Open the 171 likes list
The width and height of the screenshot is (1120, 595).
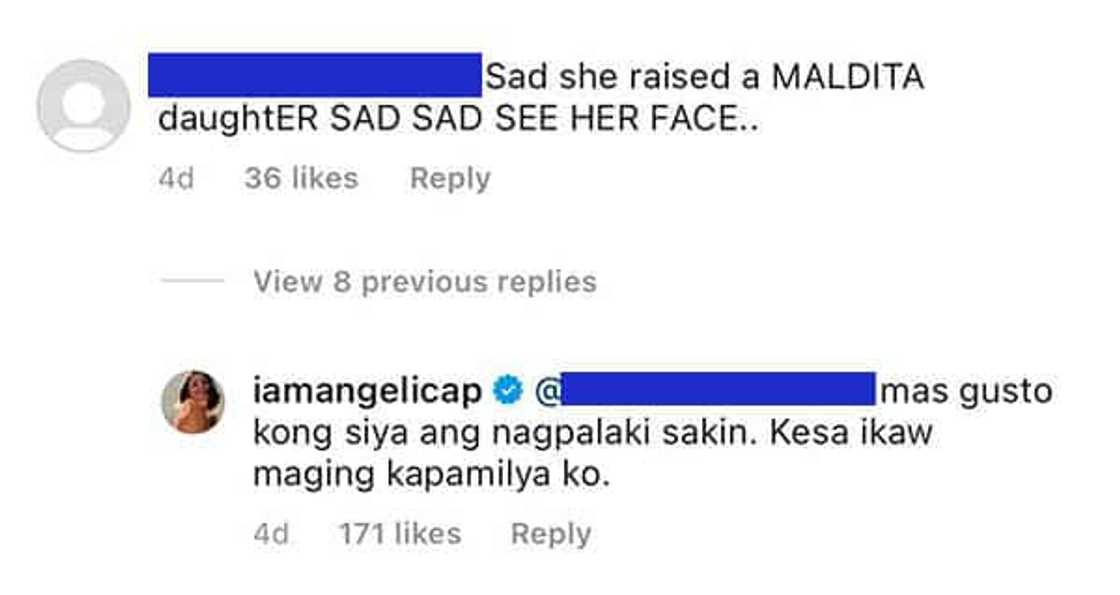[399, 534]
